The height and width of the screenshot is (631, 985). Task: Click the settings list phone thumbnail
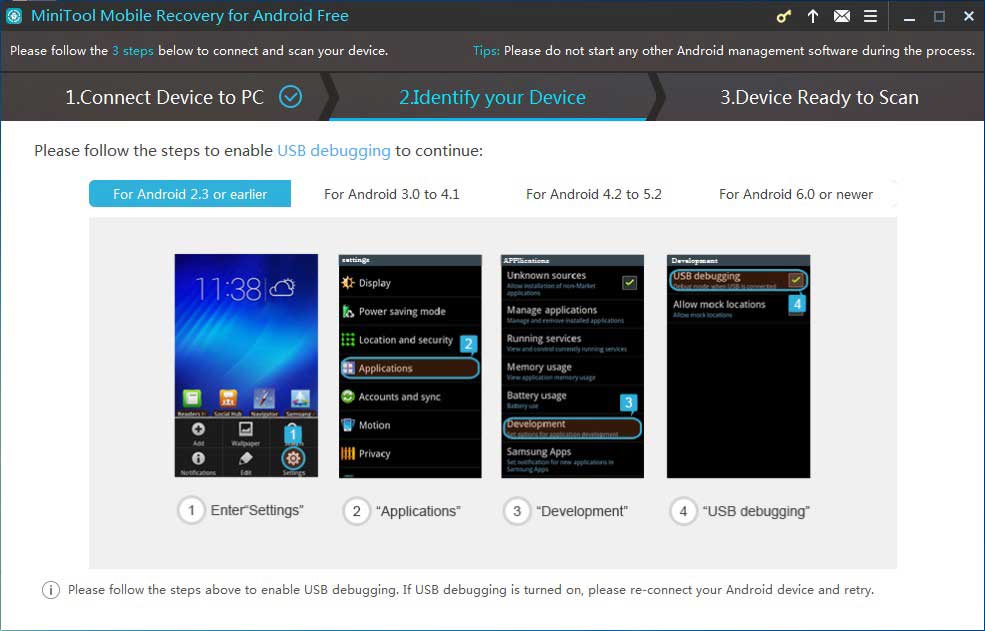click(410, 366)
